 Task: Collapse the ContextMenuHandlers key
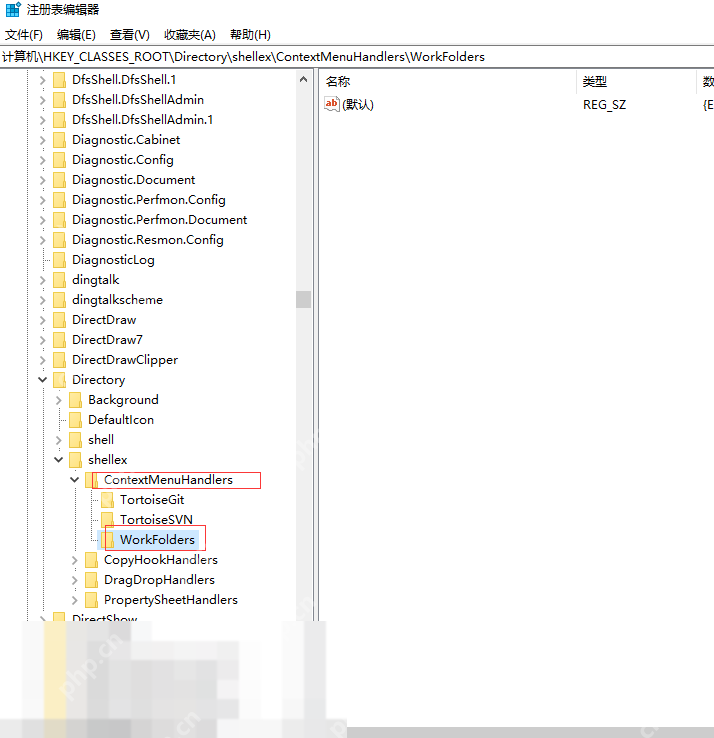(x=75, y=480)
